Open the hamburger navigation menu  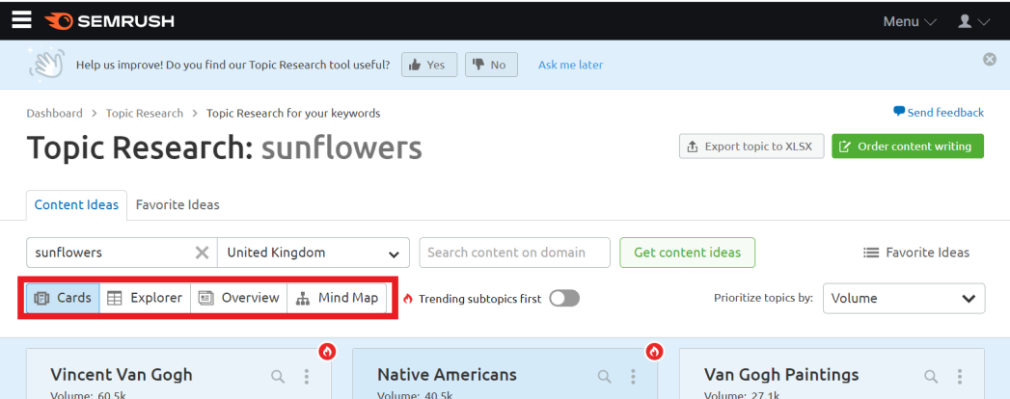[x=21, y=21]
